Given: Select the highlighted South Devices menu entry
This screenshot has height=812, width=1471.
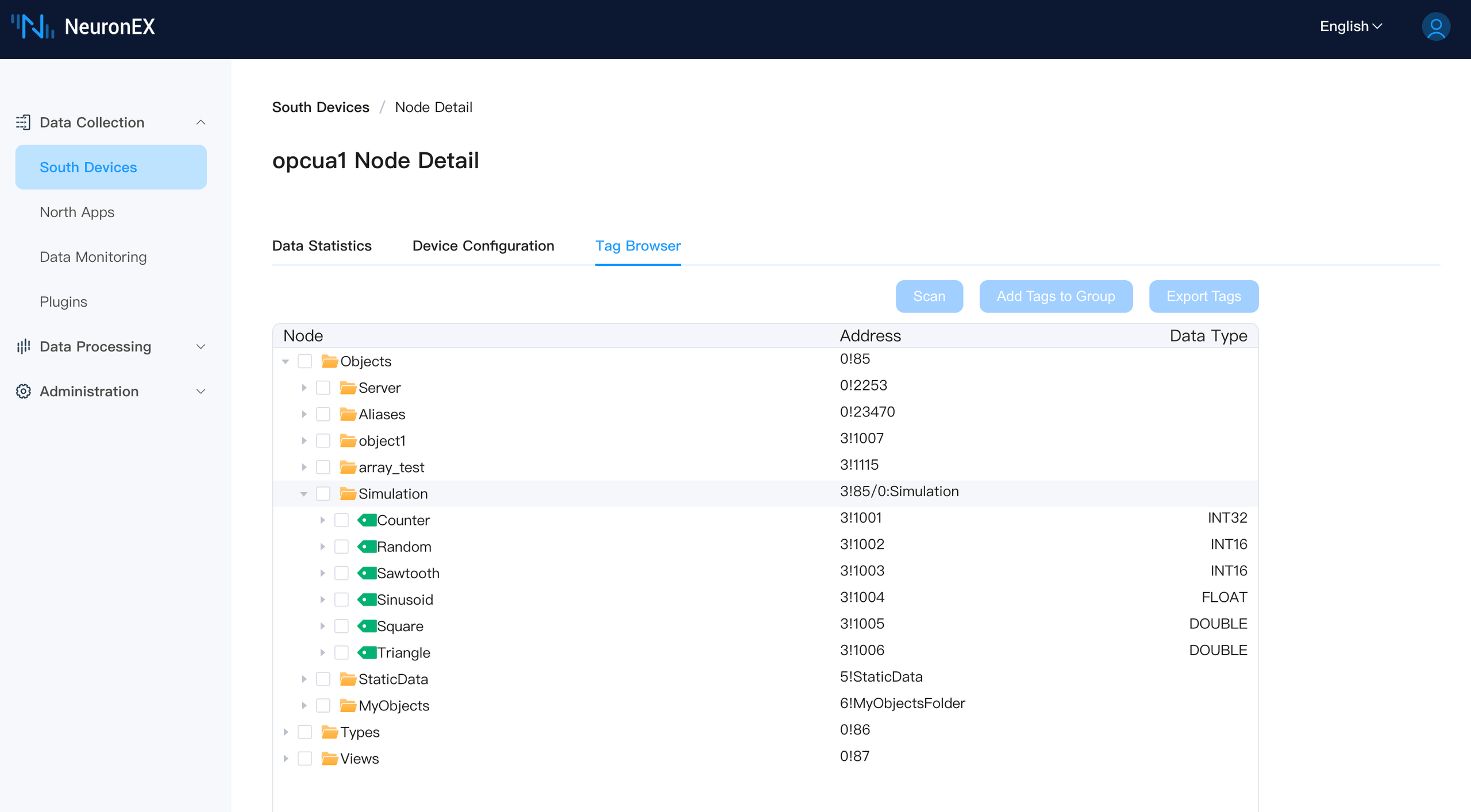Looking at the screenshot, I should (88, 167).
